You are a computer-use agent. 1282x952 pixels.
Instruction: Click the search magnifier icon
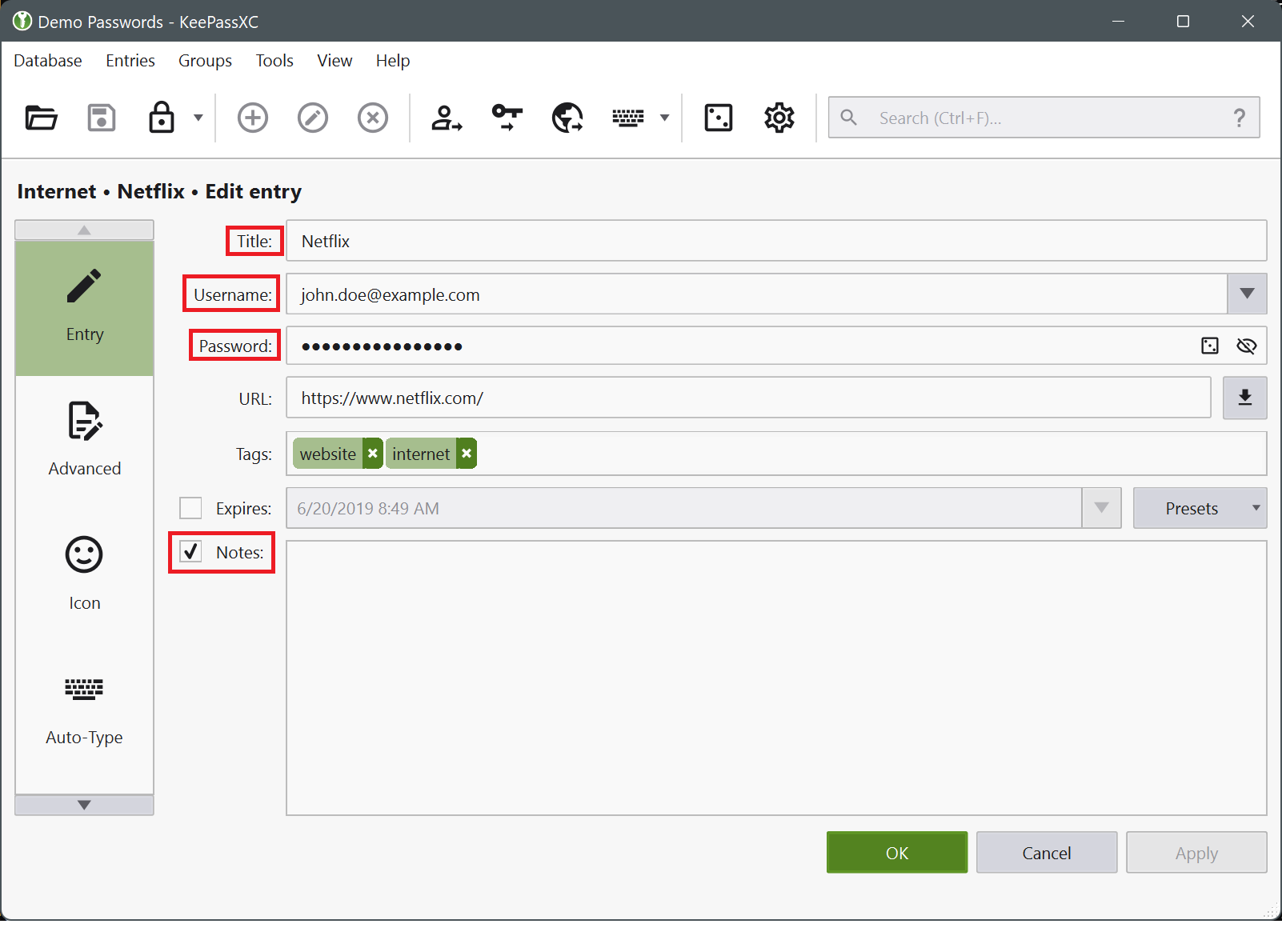[x=849, y=118]
